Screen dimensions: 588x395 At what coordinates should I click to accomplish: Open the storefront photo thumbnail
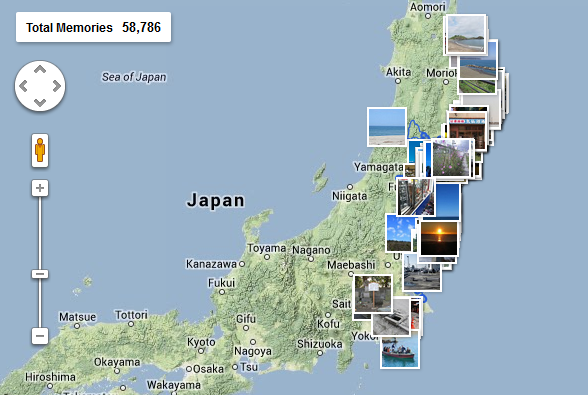[468, 129]
